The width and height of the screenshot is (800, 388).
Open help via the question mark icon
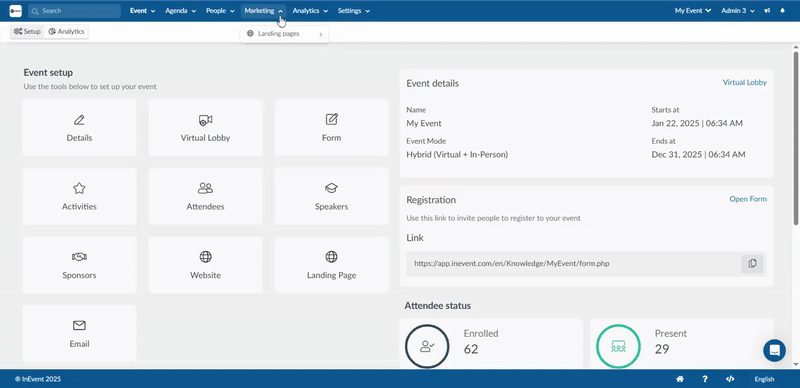pyautogui.click(x=705, y=379)
